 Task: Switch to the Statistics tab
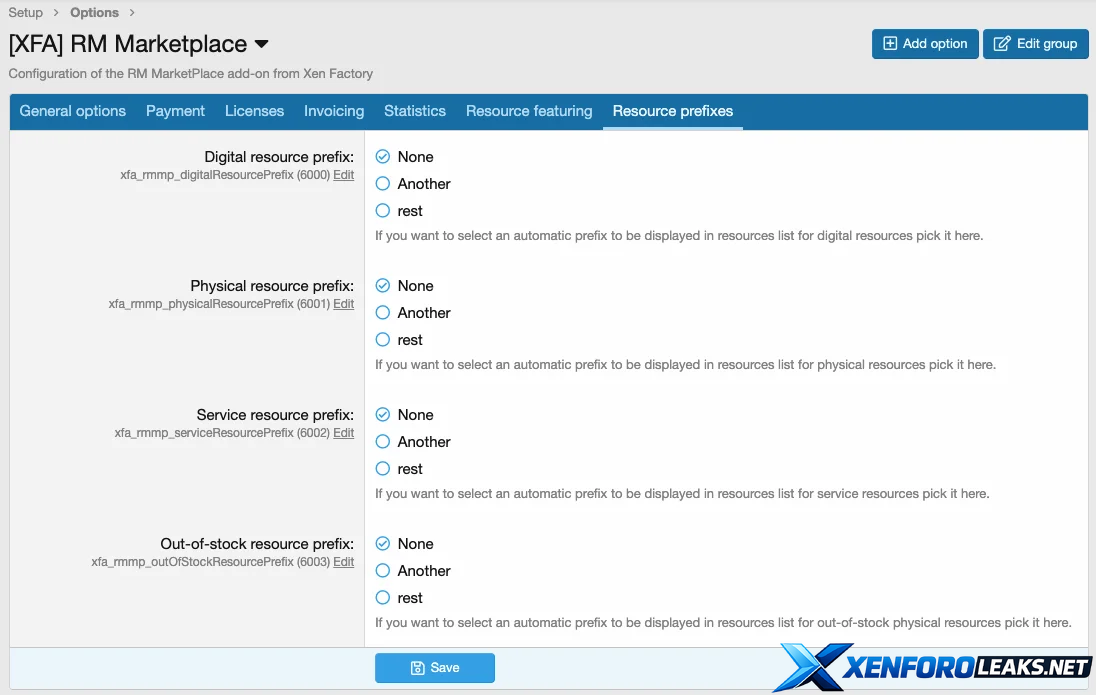415,111
